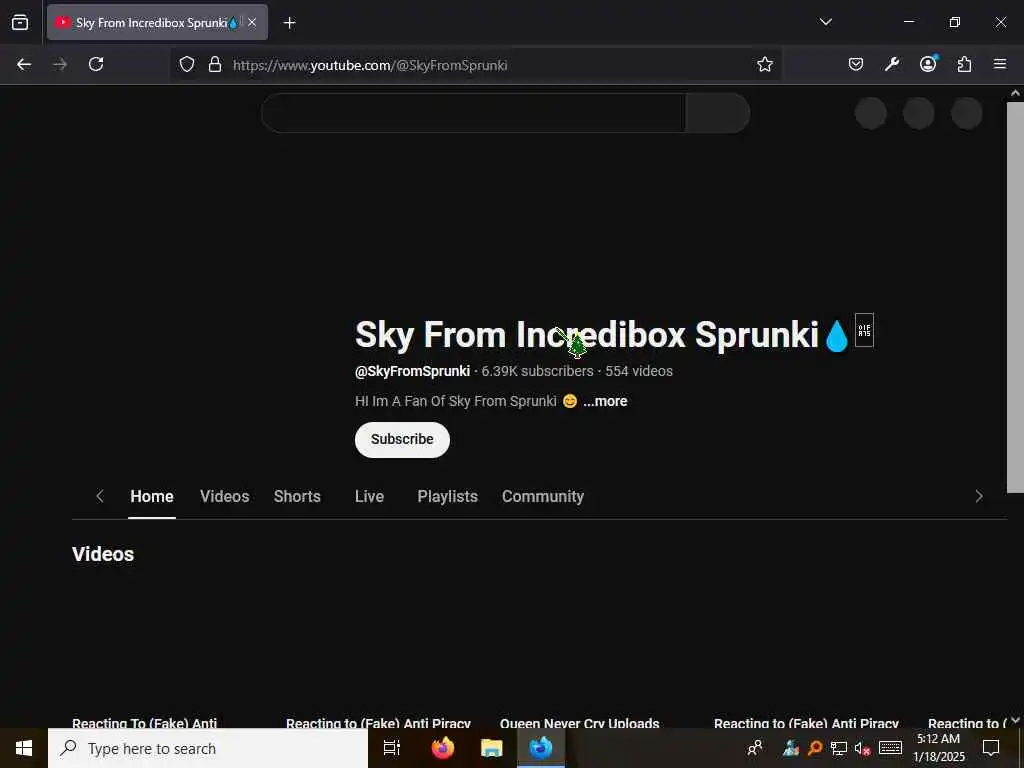The height and width of the screenshot is (768, 1024).
Task: Open the Shorts tab
Action: click(x=297, y=496)
